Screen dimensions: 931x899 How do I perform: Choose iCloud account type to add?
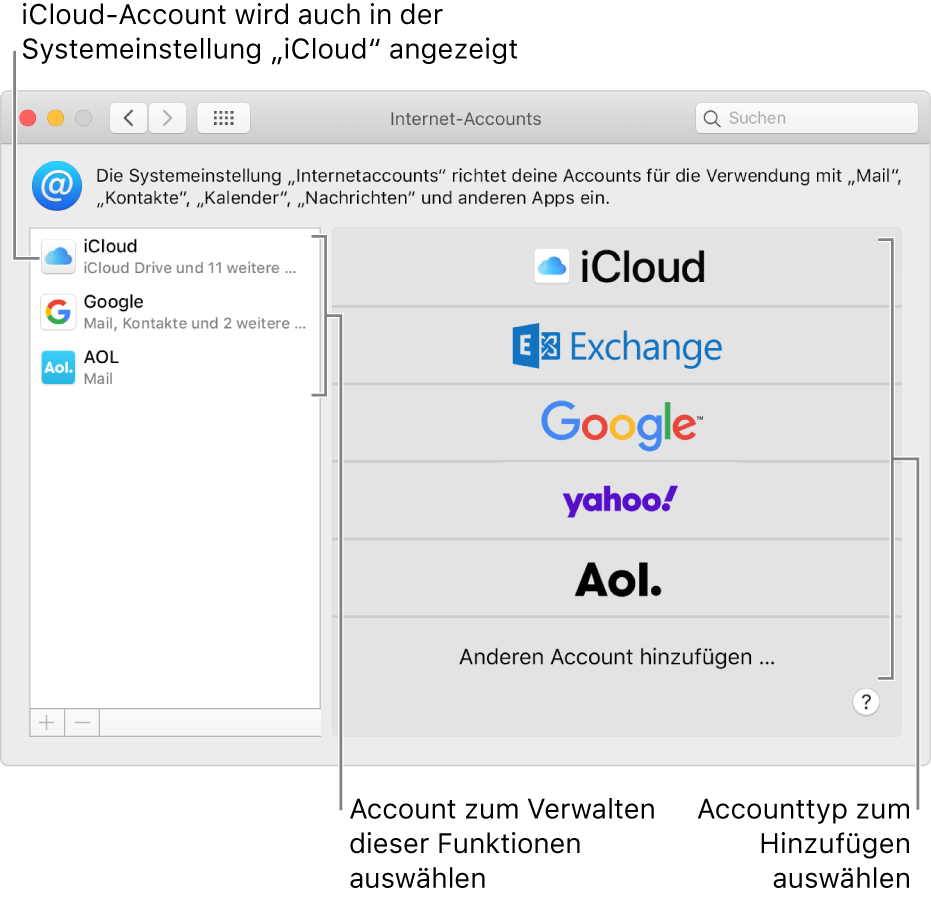tap(617, 267)
